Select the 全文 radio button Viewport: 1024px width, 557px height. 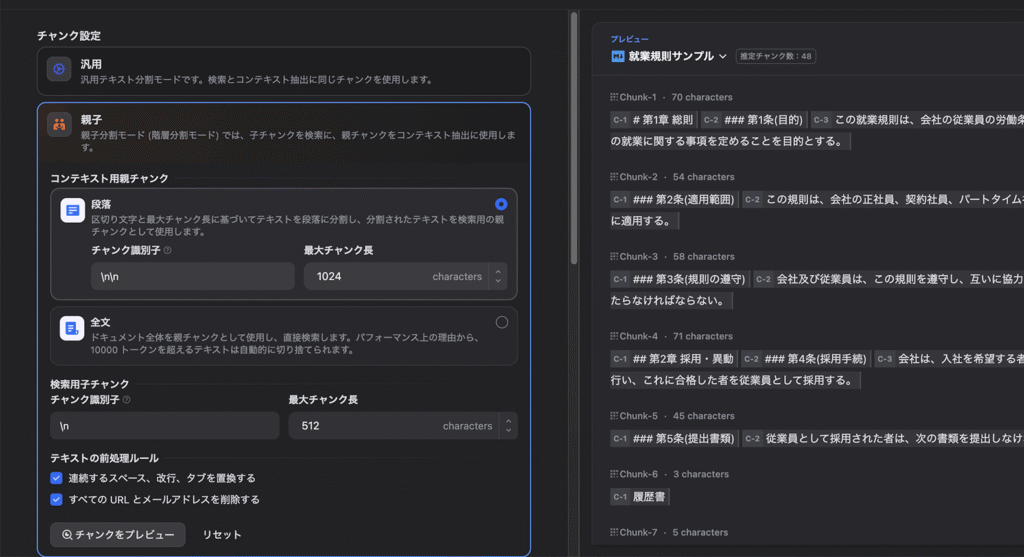click(x=501, y=322)
